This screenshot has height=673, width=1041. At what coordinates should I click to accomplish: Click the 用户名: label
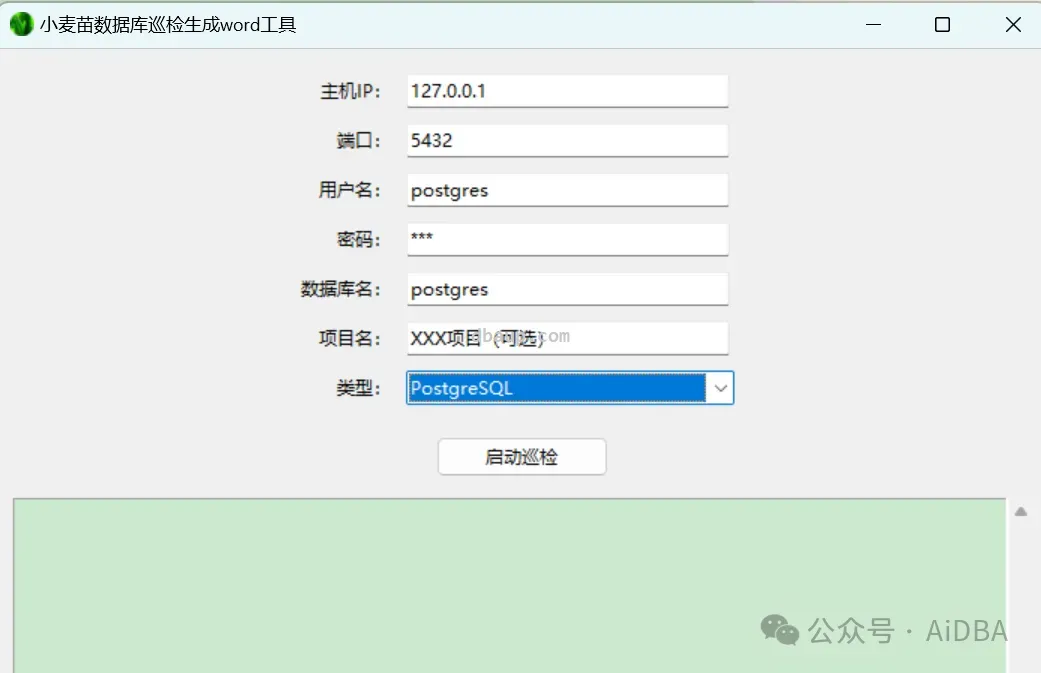[x=350, y=190]
